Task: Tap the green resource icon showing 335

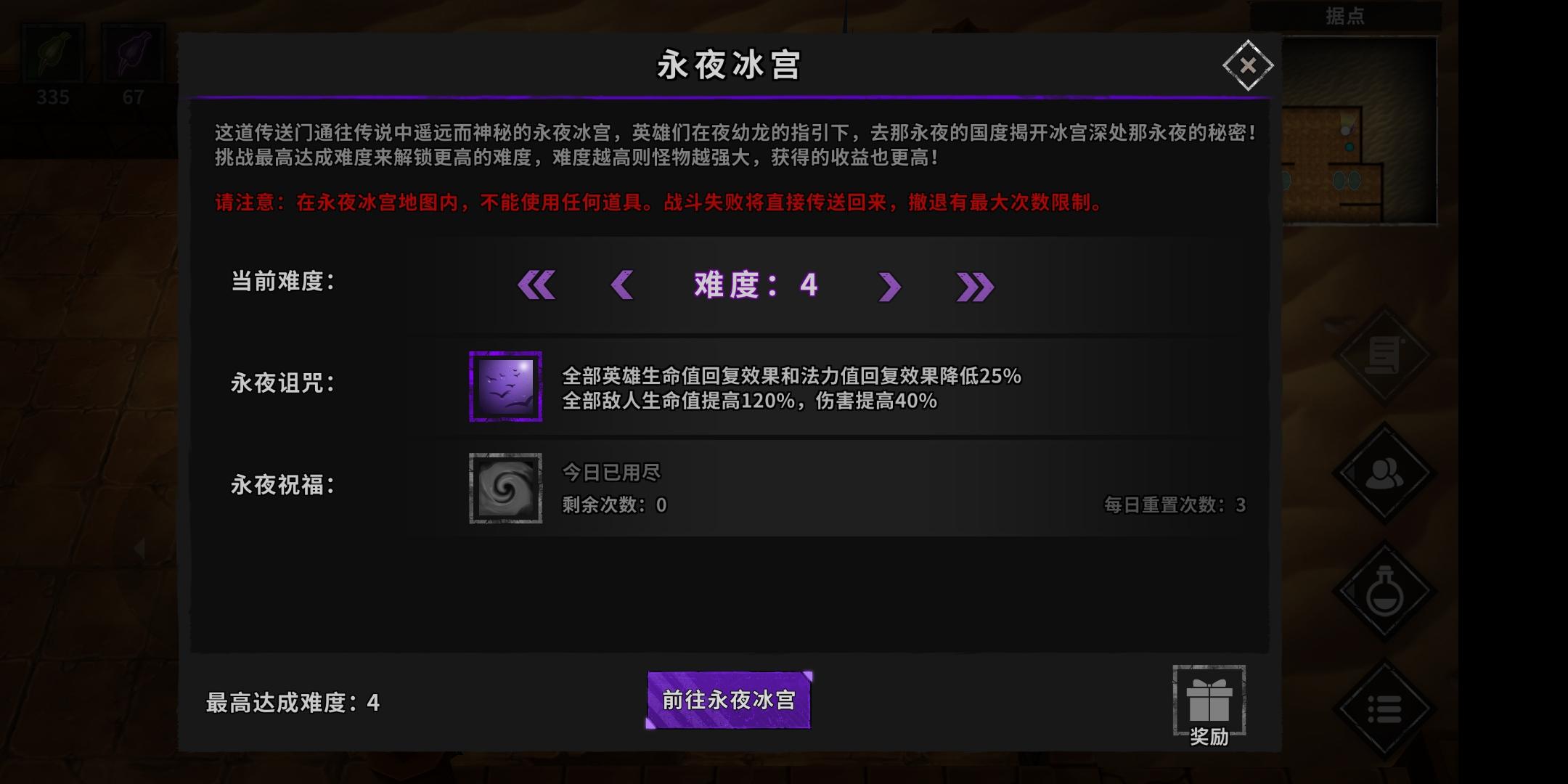Action: [53, 53]
